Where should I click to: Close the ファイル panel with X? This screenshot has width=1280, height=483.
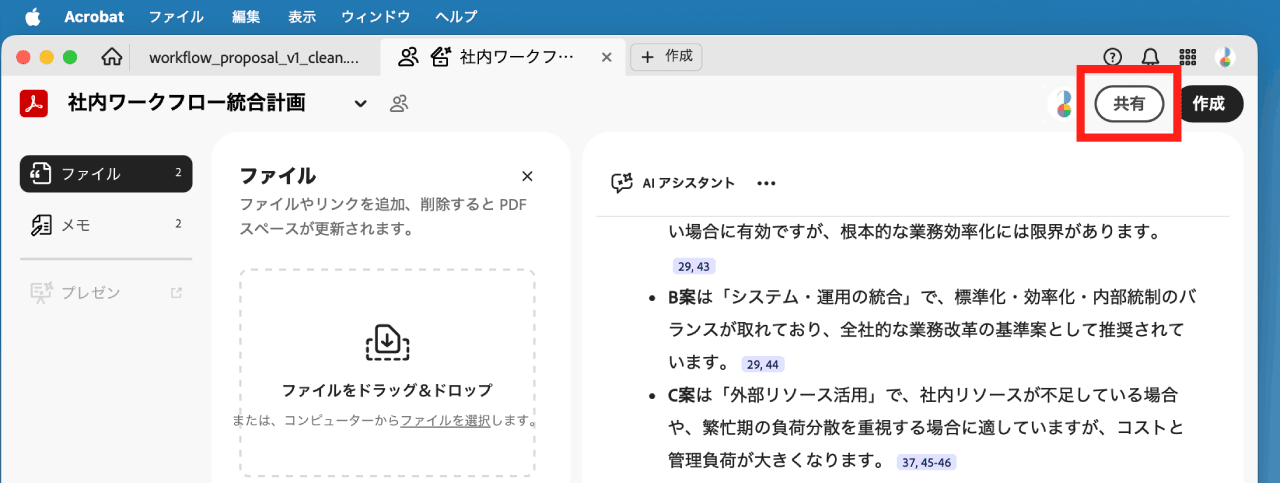[528, 176]
